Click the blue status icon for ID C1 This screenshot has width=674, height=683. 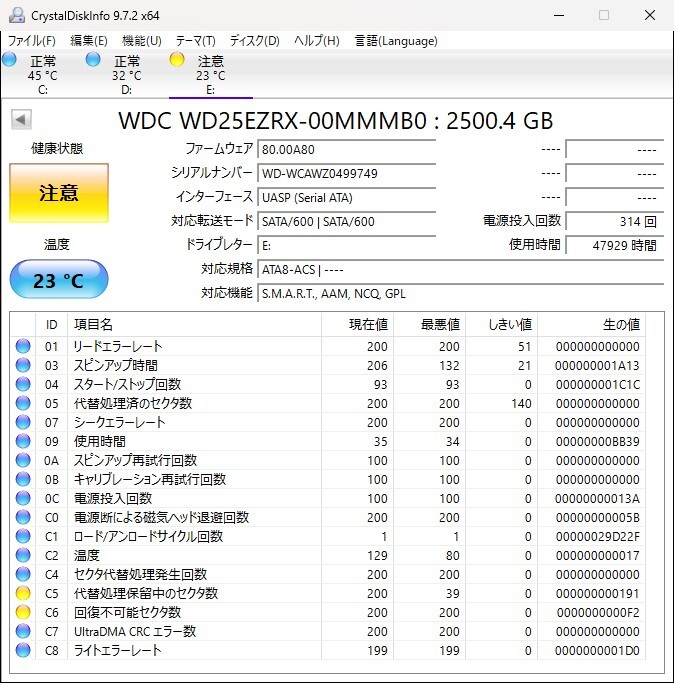coord(23,536)
